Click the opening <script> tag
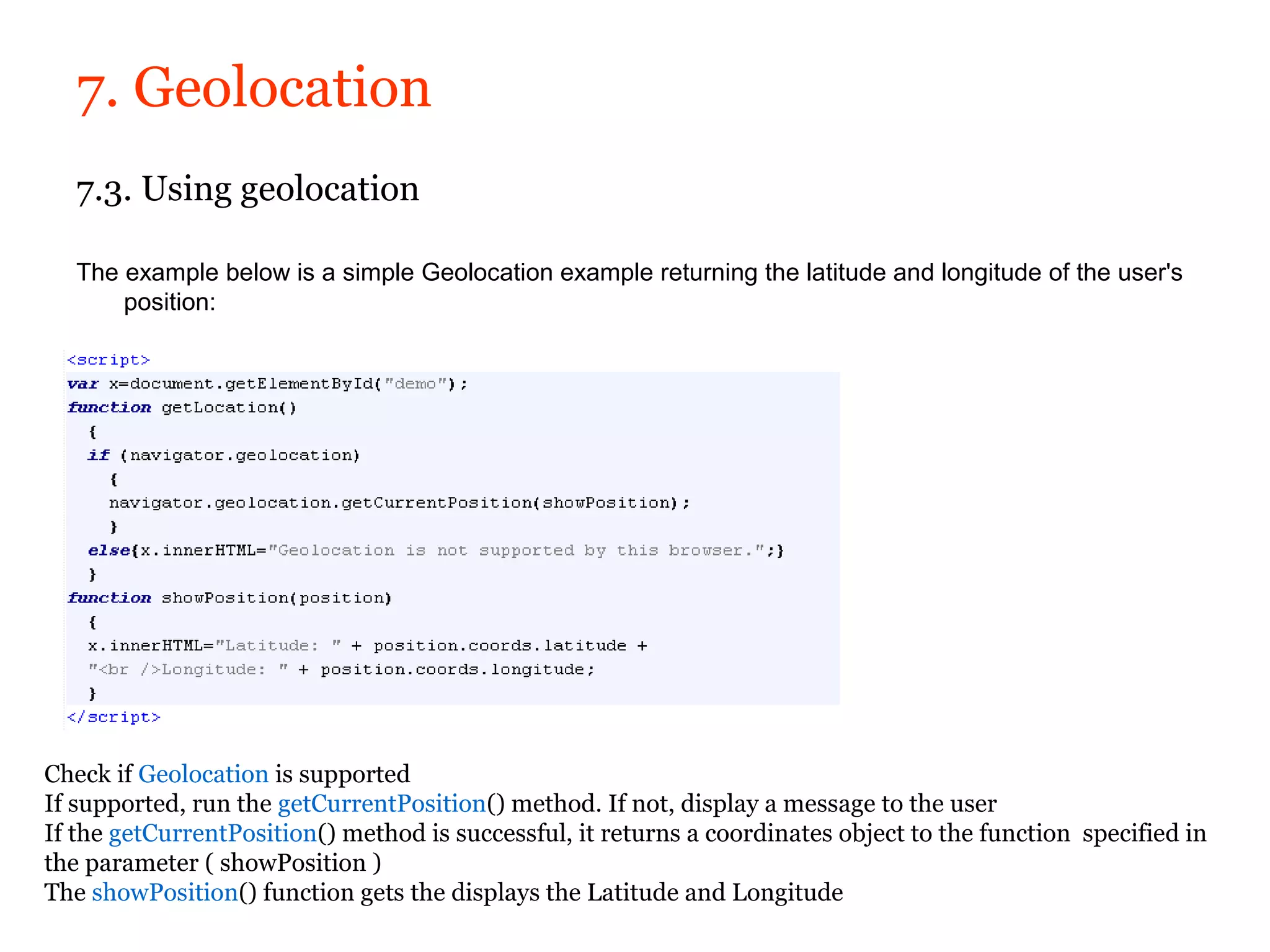This screenshot has height=952, width=1270. point(109,360)
